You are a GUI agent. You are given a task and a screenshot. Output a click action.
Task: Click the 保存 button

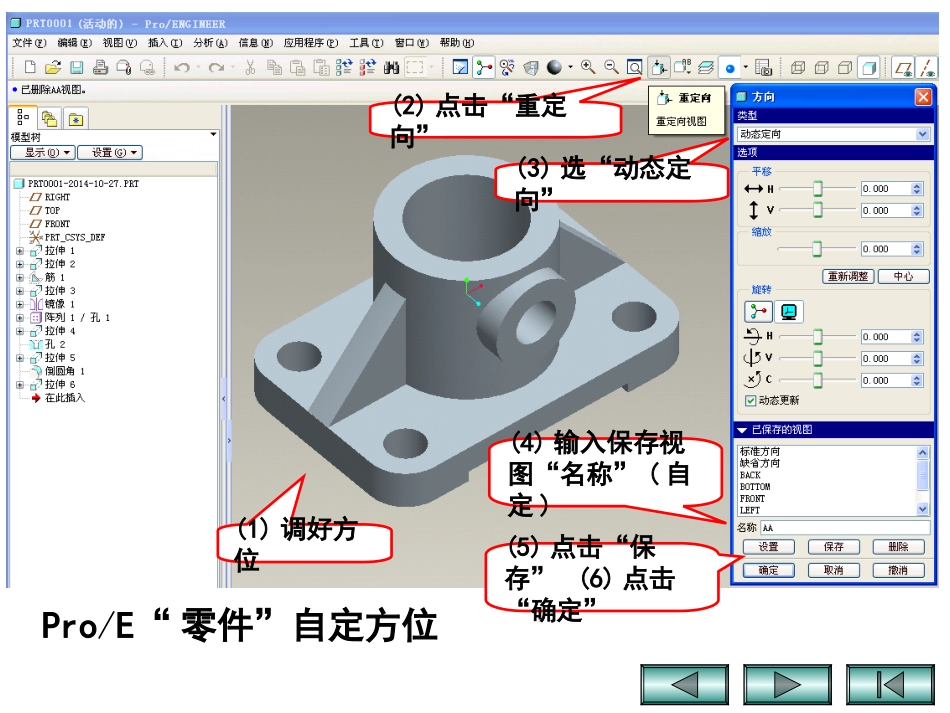(x=834, y=546)
